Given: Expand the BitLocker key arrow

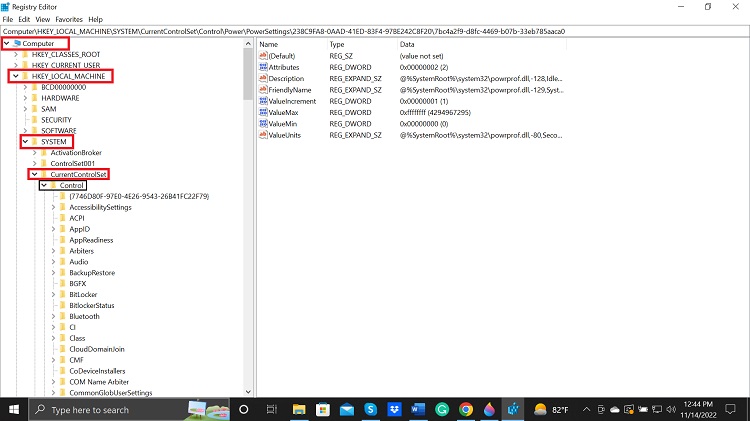Looking at the screenshot, I should click(52, 294).
